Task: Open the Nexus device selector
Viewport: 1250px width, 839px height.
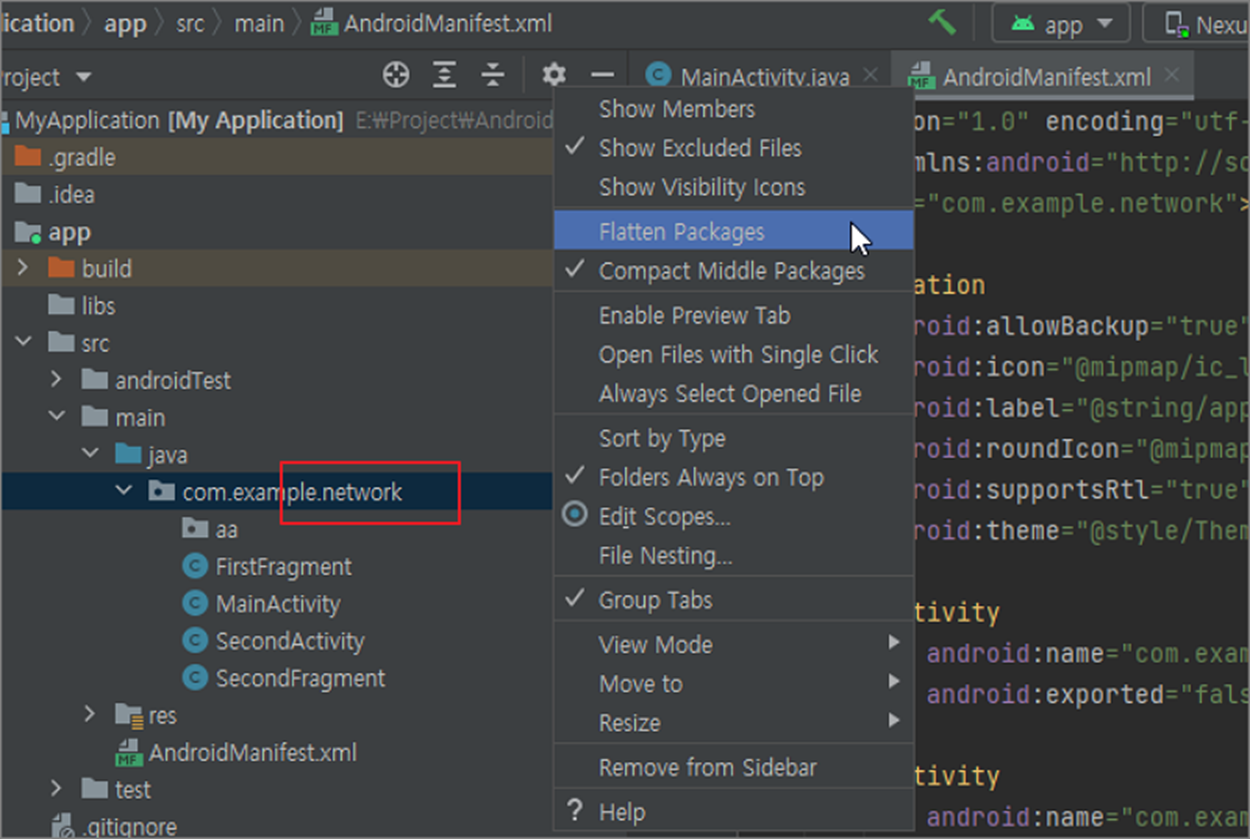Action: coord(1196,23)
